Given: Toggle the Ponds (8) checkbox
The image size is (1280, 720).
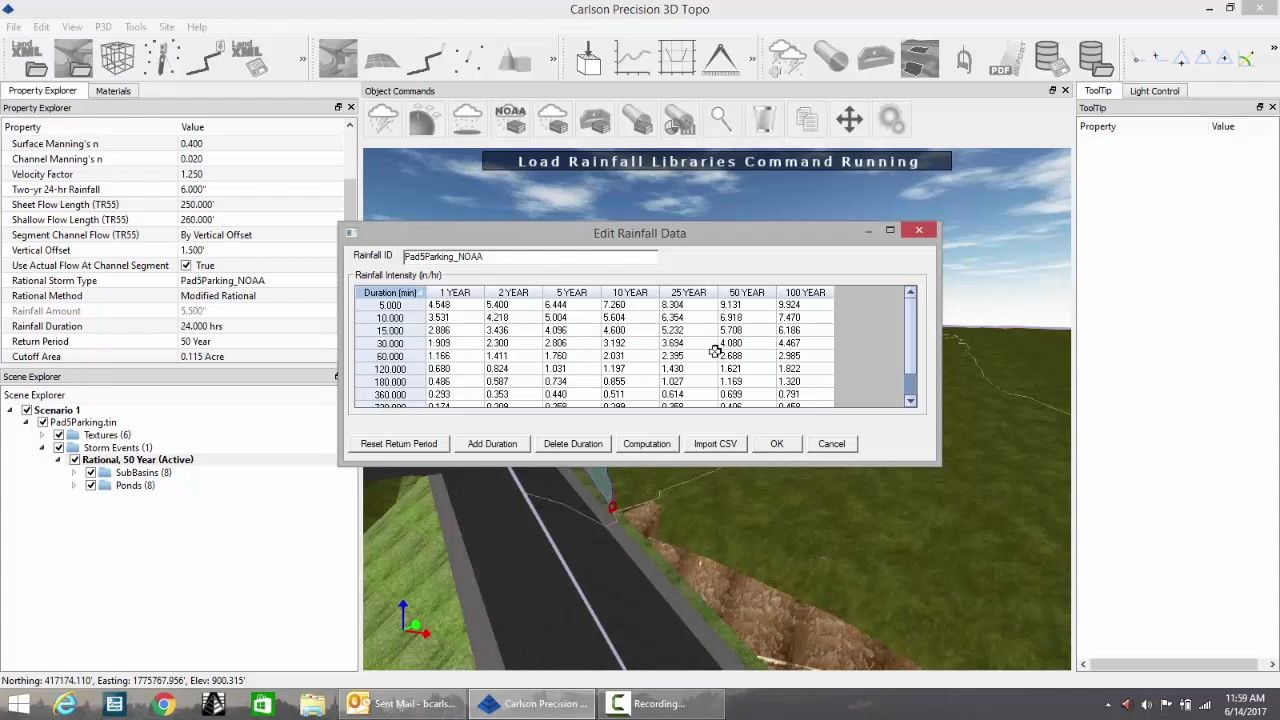Looking at the screenshot, I should click(x=91, y=485).
